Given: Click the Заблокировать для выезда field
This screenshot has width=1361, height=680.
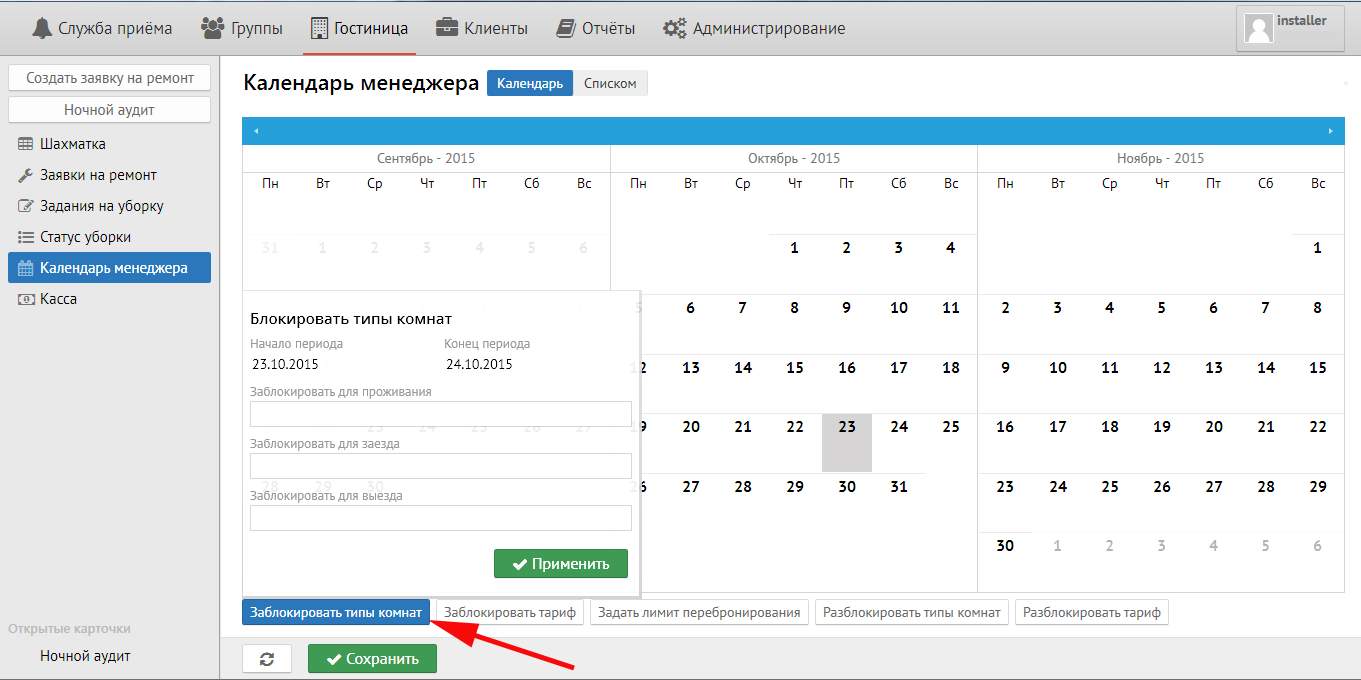Looking at the screenshot, I should coord(441,518).
